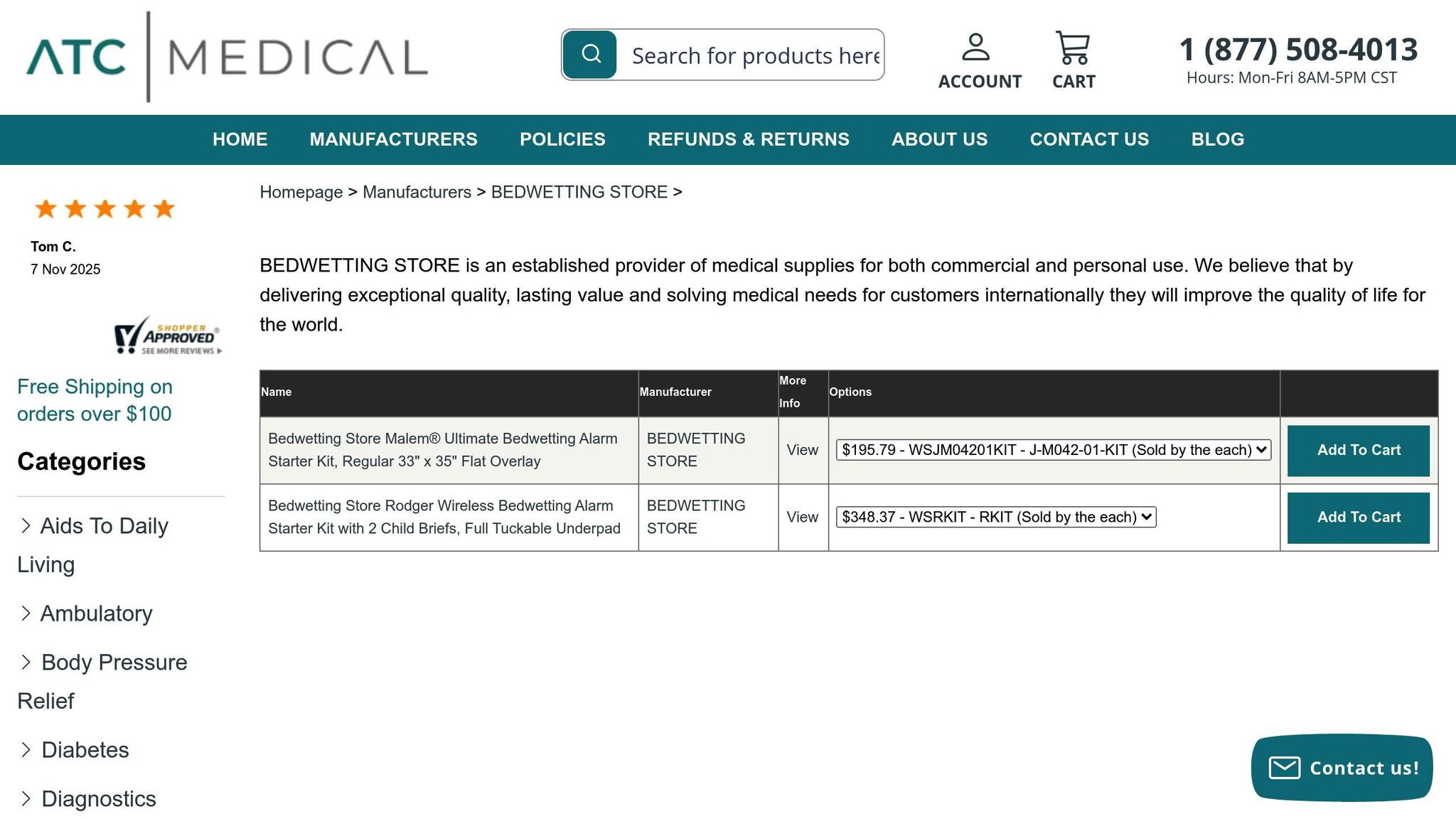
Task: Expand the Diabetes category chevron
Action: pyautogui.click(x=26, y=750)
